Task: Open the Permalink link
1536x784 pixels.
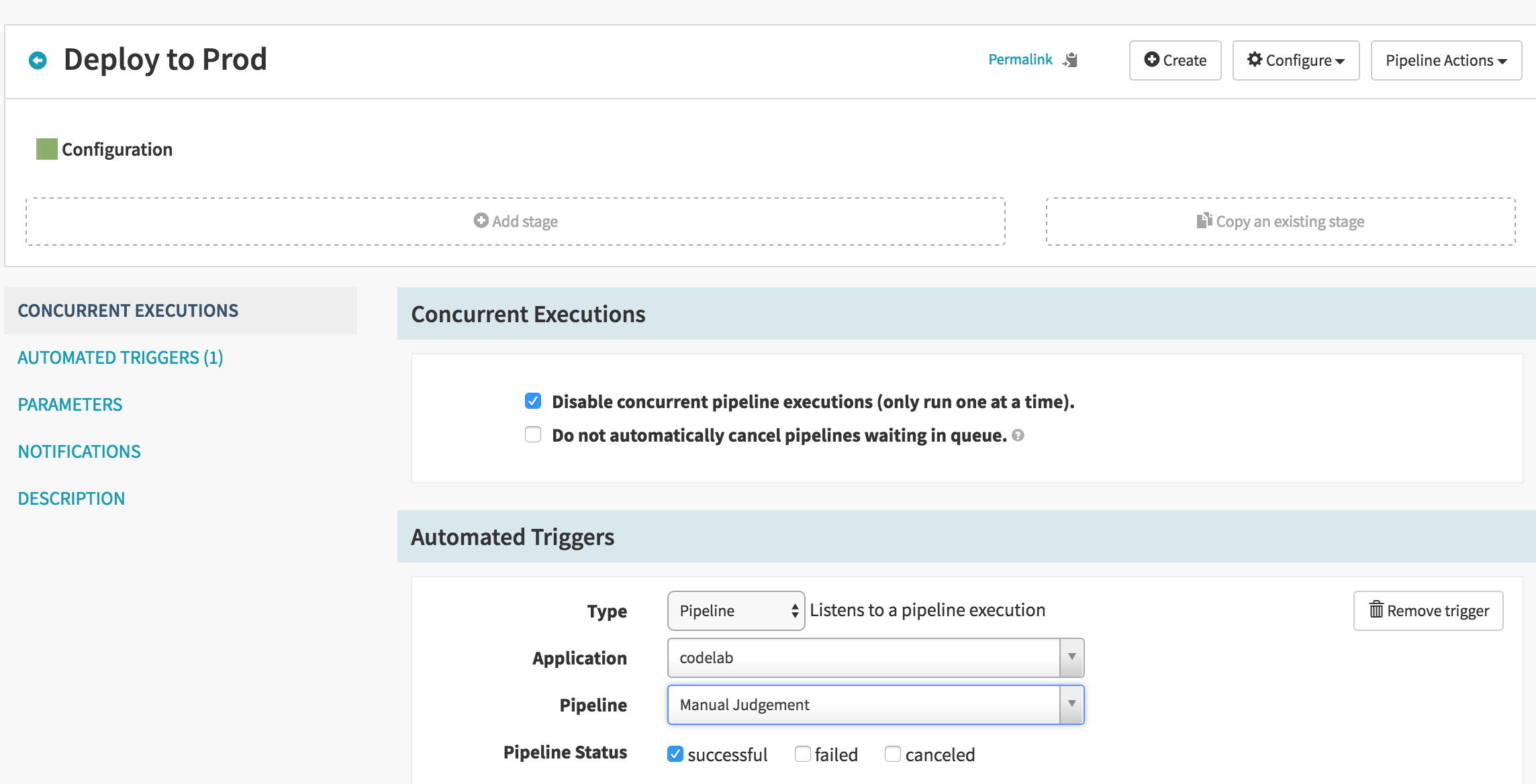Action: (1020, 60)
